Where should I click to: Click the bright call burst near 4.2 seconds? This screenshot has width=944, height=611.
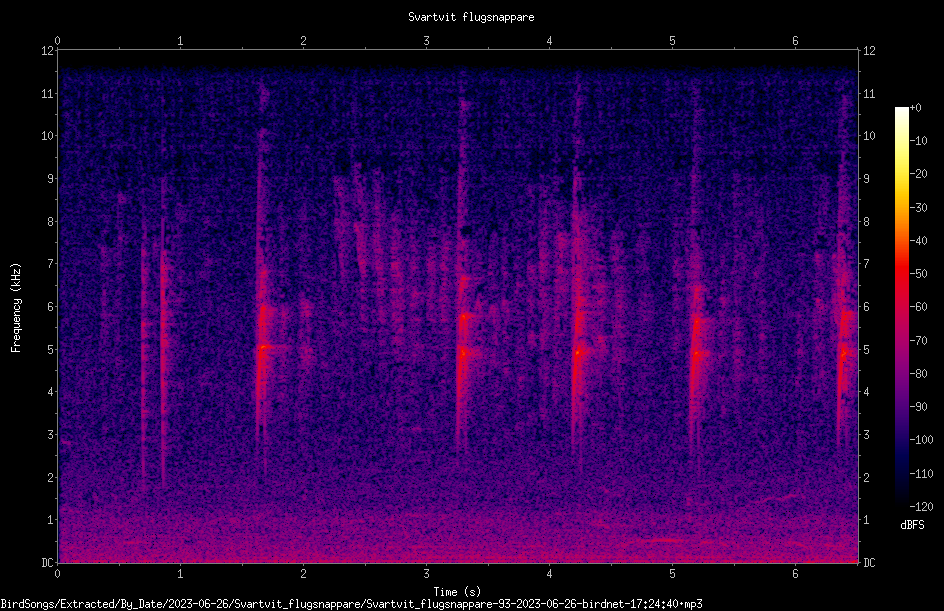point(578,352)
